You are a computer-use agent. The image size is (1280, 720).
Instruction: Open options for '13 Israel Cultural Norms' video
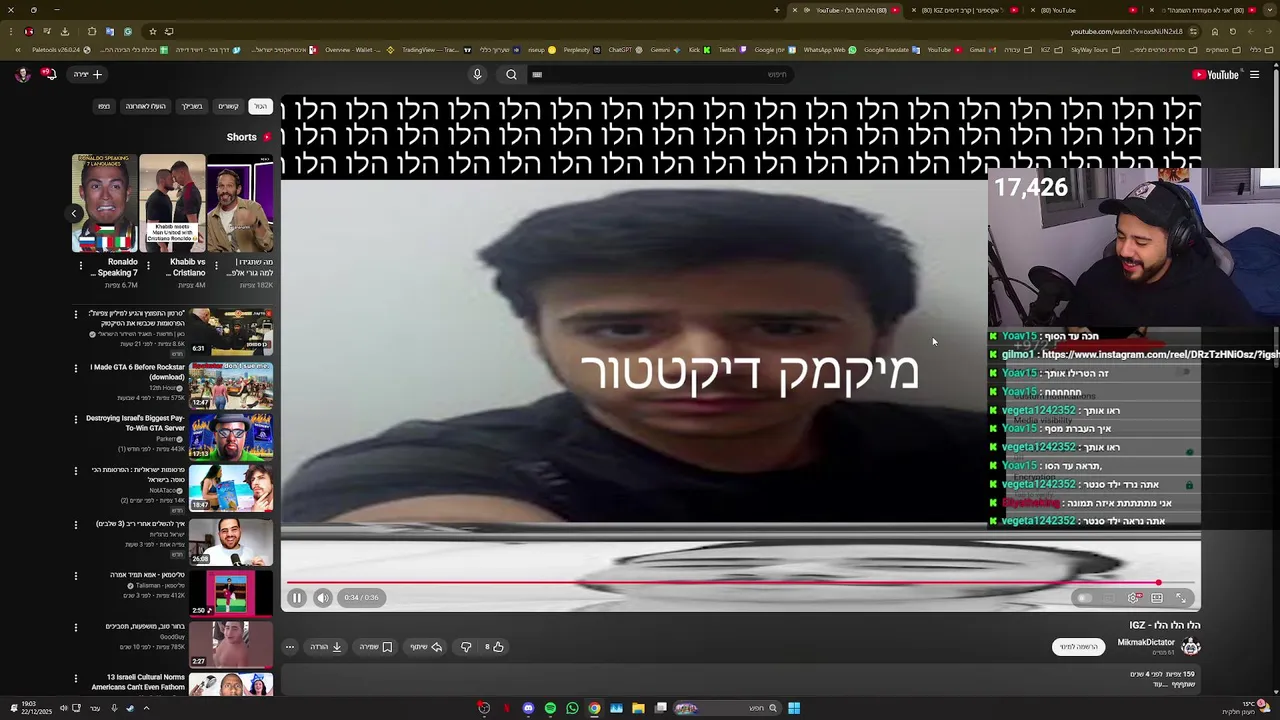click(x=75, y=679)
